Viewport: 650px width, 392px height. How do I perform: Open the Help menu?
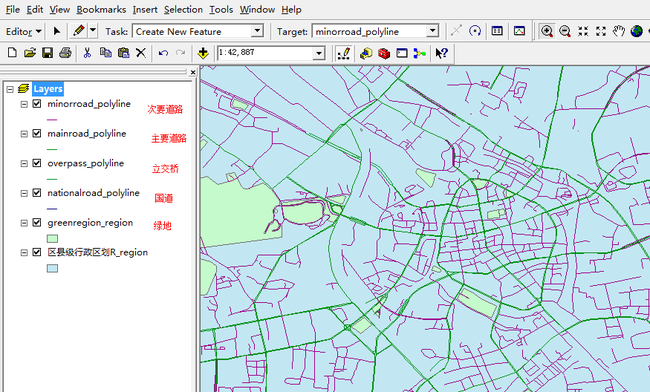(291, 10)
